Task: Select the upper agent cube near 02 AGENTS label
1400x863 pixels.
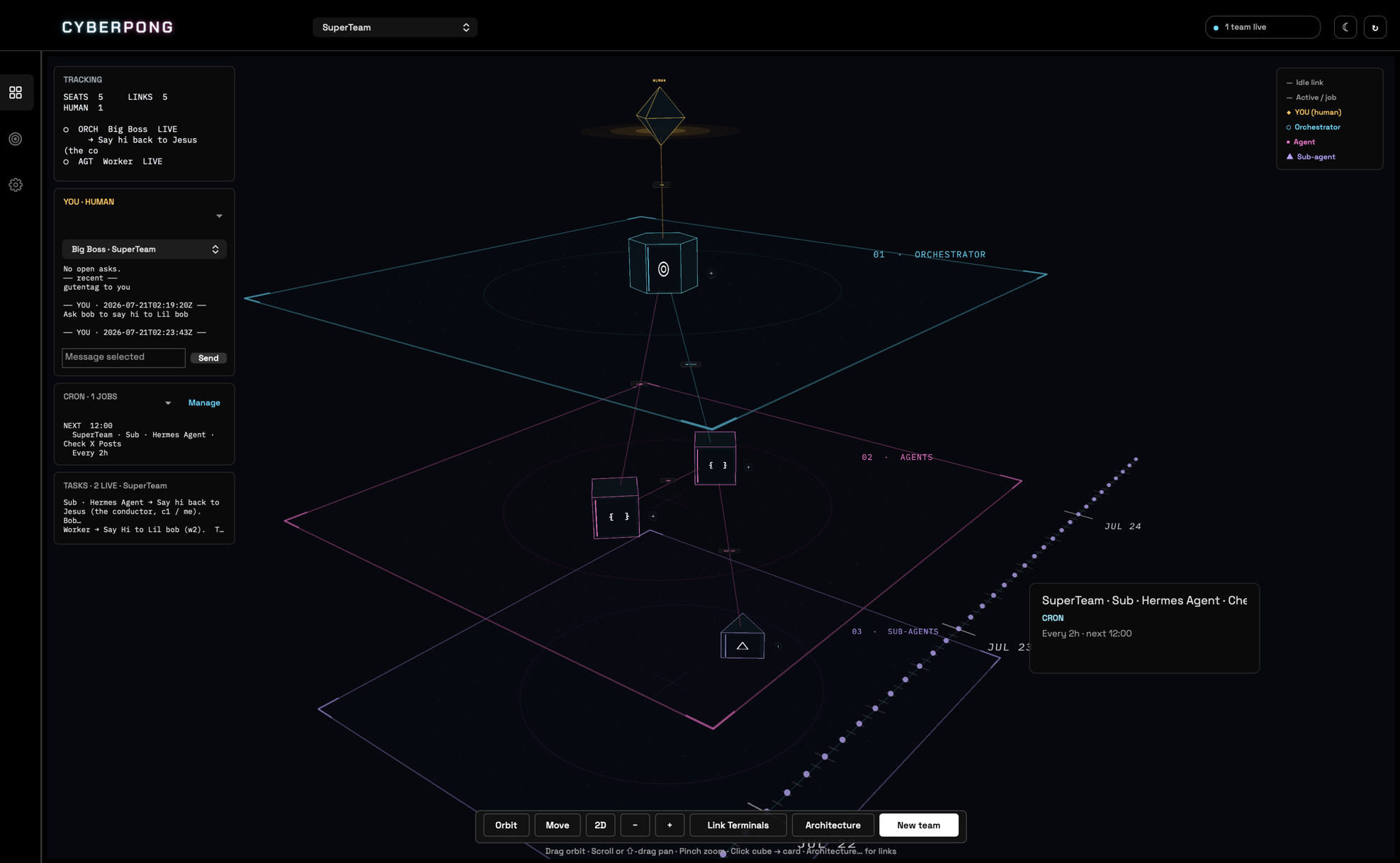Action: tap(715, 458)
